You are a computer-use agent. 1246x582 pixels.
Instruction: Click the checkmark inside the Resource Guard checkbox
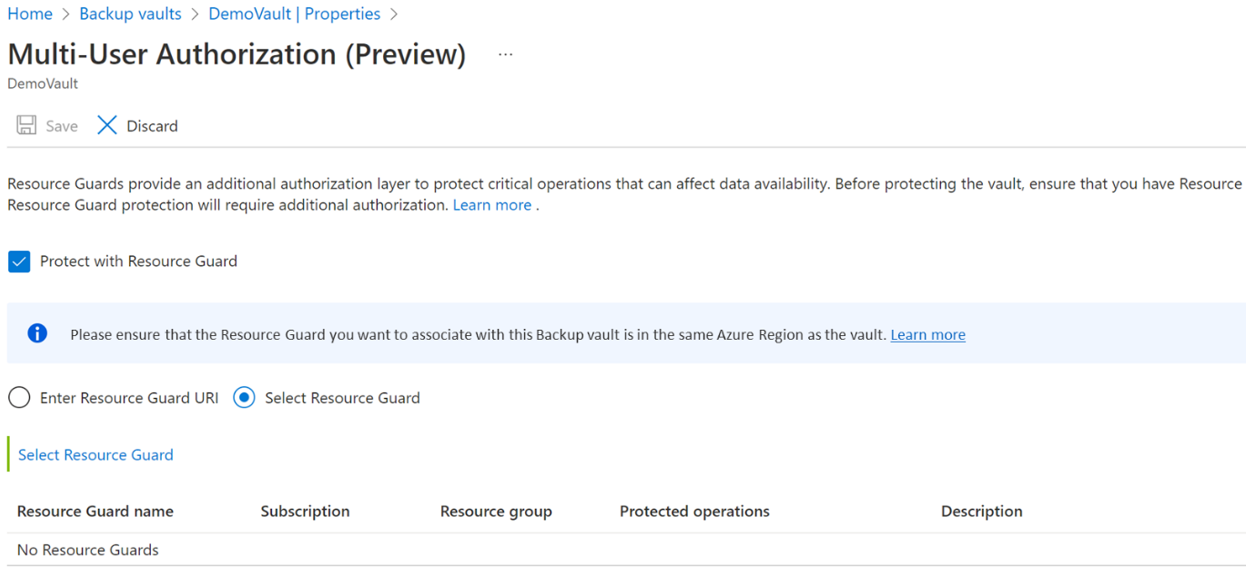tap(18, 261)
